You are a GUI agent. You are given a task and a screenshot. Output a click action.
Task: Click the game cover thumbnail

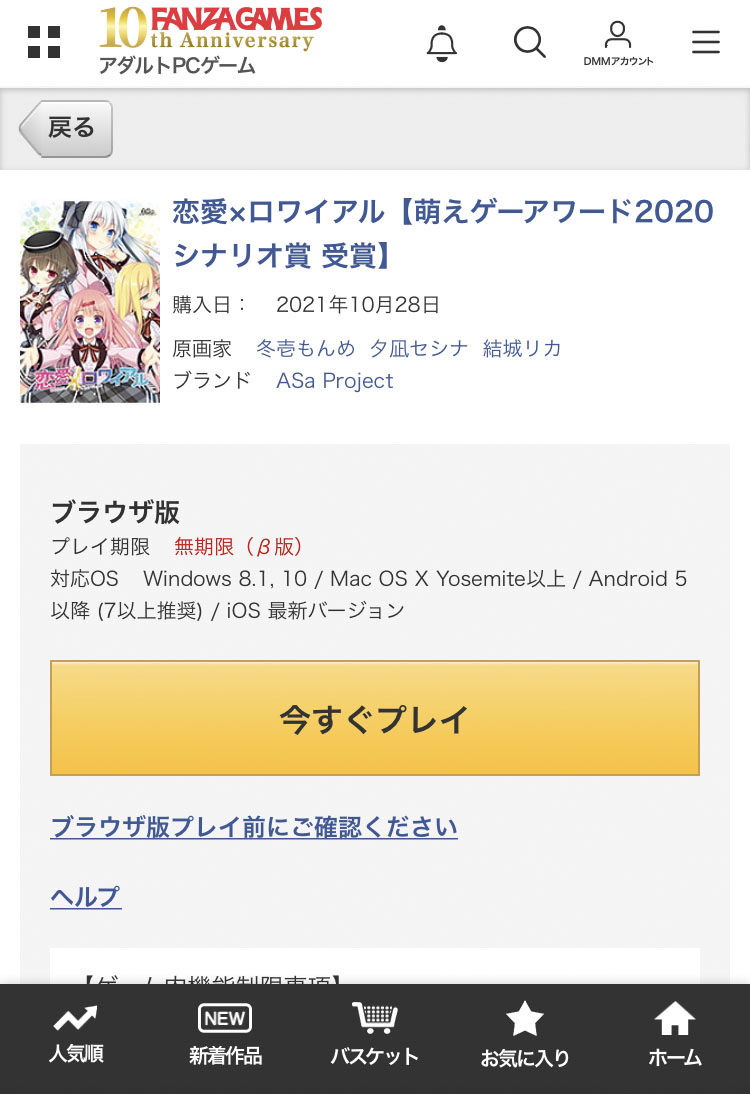(x=90, y=302)
